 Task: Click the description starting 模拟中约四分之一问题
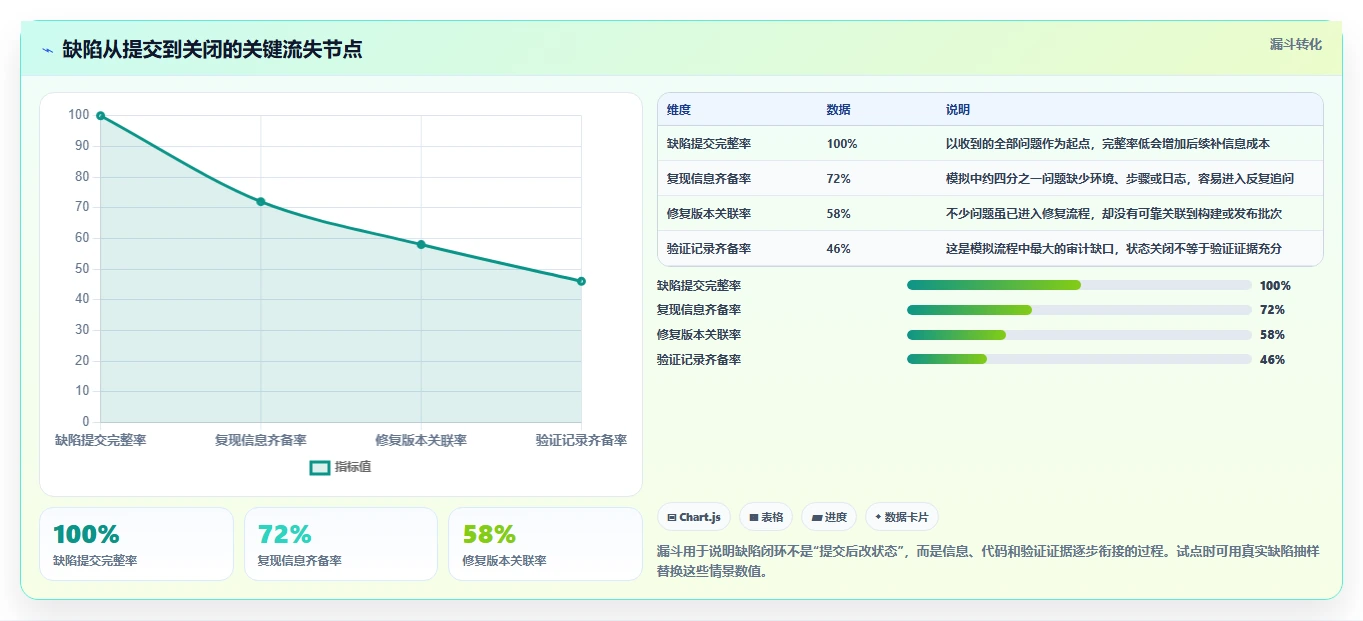pos(1120,179)
